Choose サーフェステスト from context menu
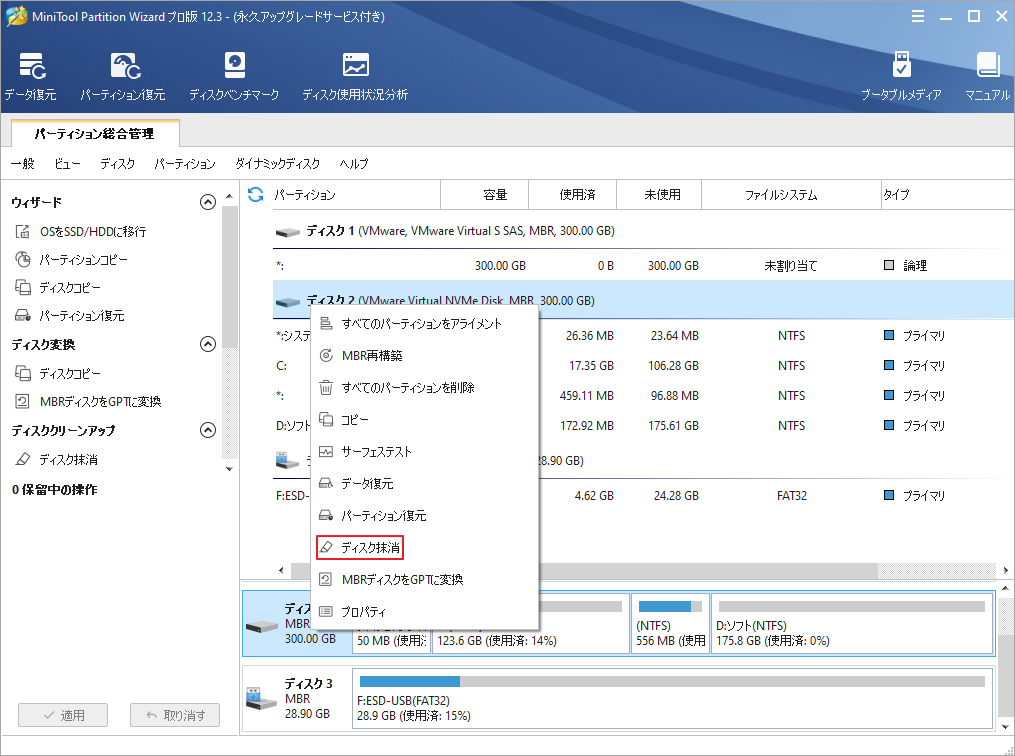The height and width of the screenshot is (756, 1015). [x=425, y=452]
